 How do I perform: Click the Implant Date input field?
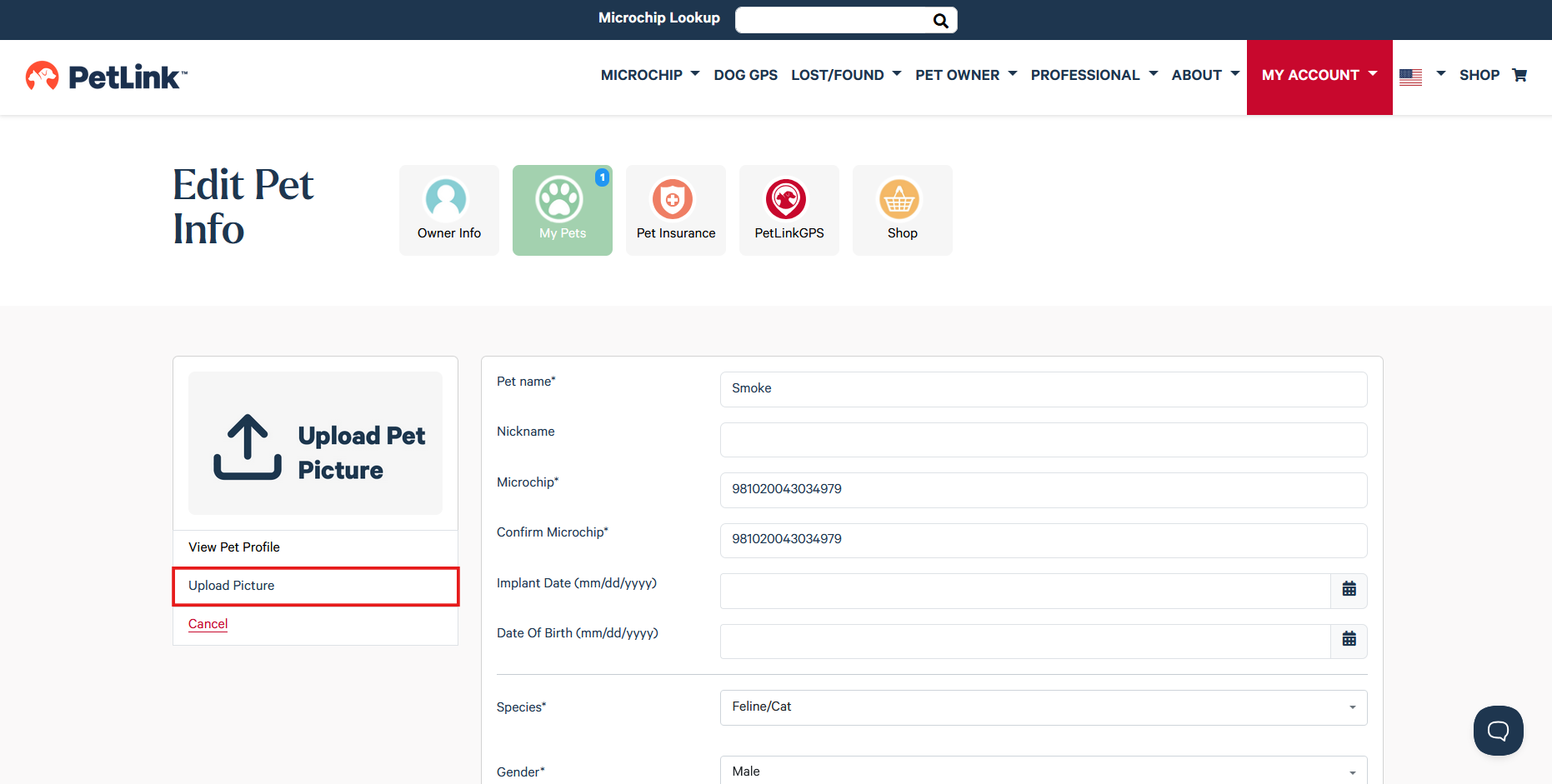(1025, 591)
